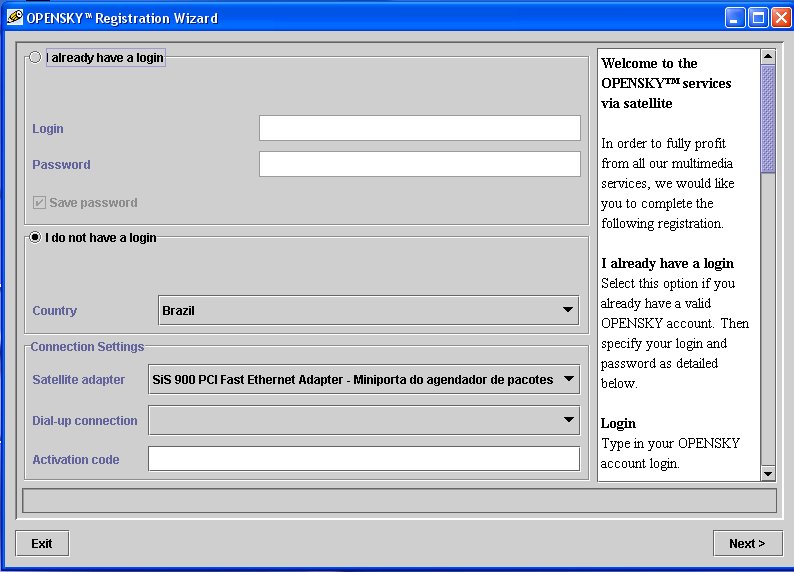
Task: Expand the Dial-up connection dropdown
Action: click(x=364, y=420)
